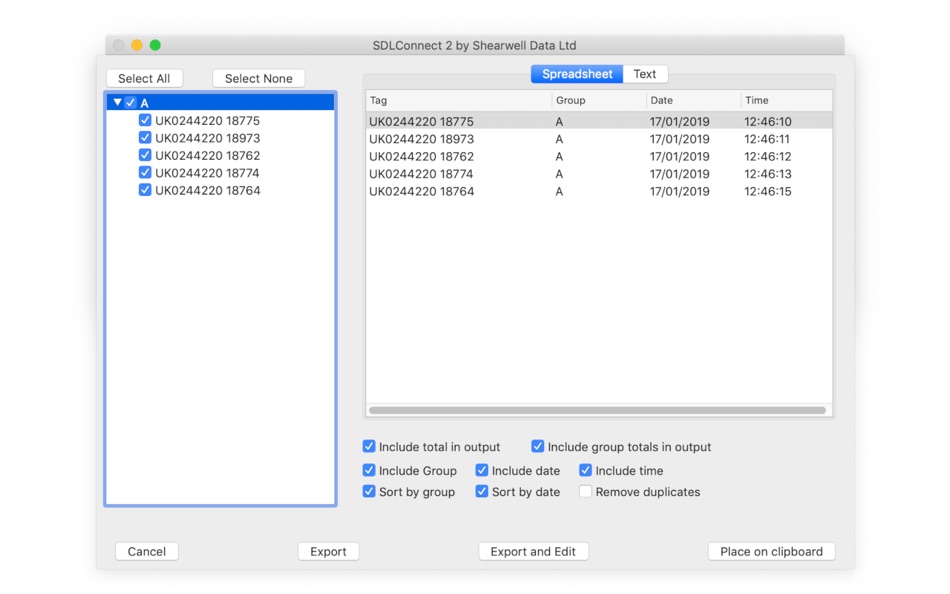Screen dimensions: 950x594
Task: Click time cell 12:46:15
Action: 768,192
